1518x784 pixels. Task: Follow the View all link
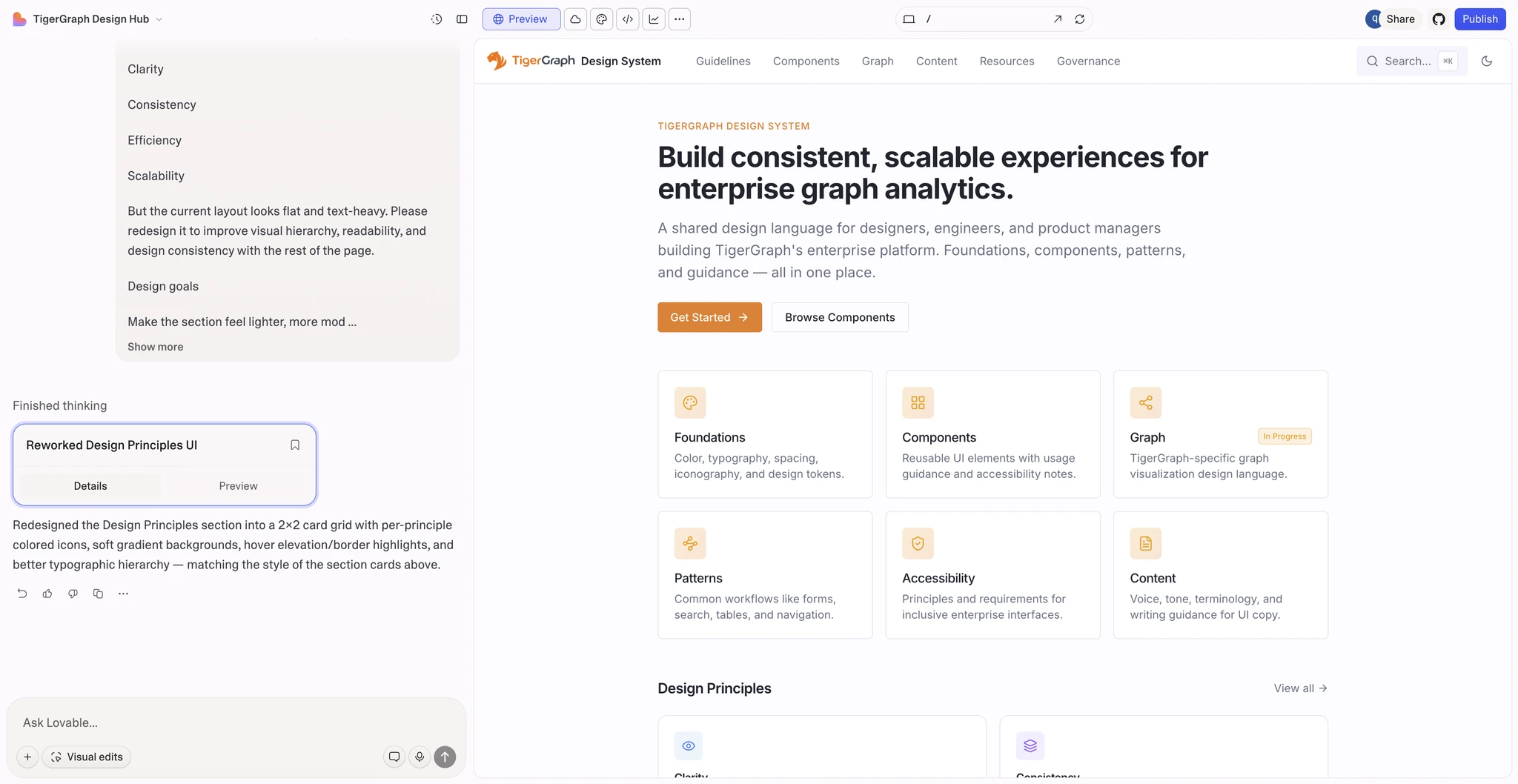(x=1300, y=688)
